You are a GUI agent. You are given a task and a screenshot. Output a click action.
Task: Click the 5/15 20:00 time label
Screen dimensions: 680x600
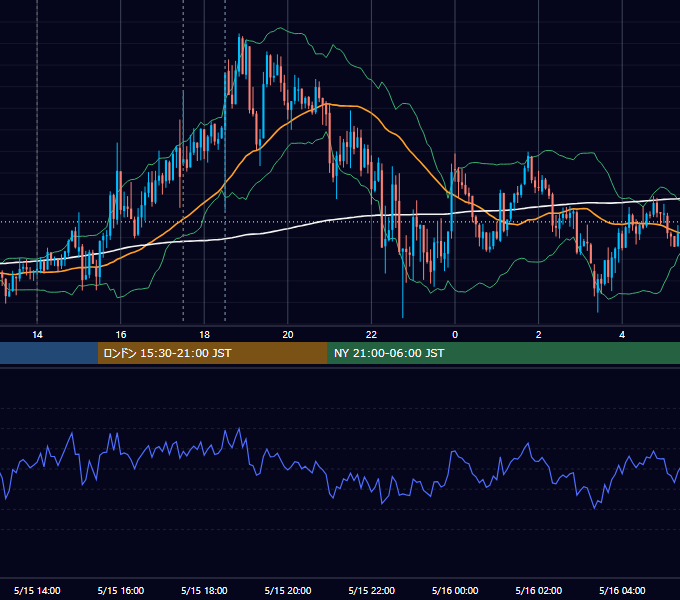tap(288, 590)
